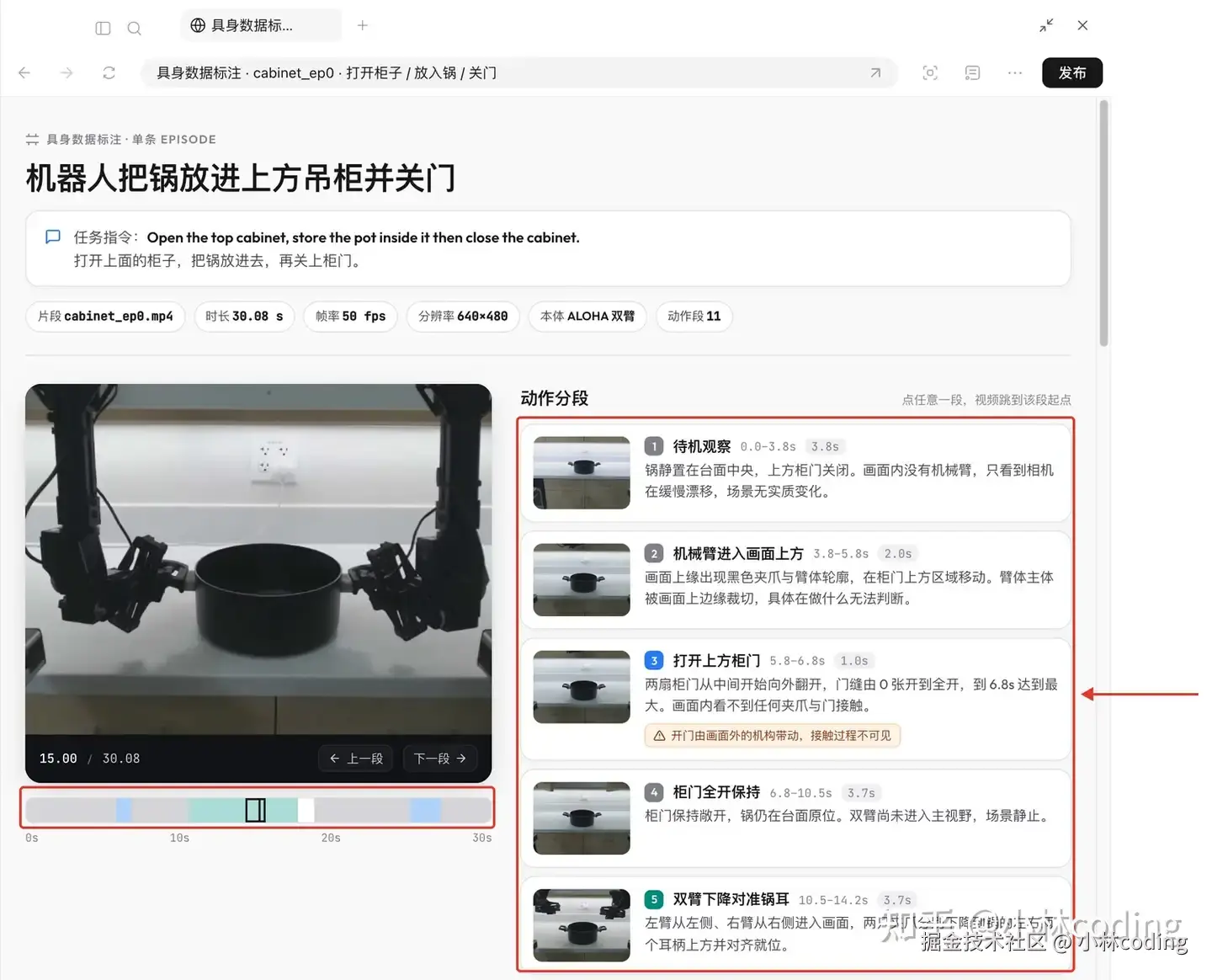
Task: Click the address bar with cabinet_ep0 title
Action: click(519, 73)
